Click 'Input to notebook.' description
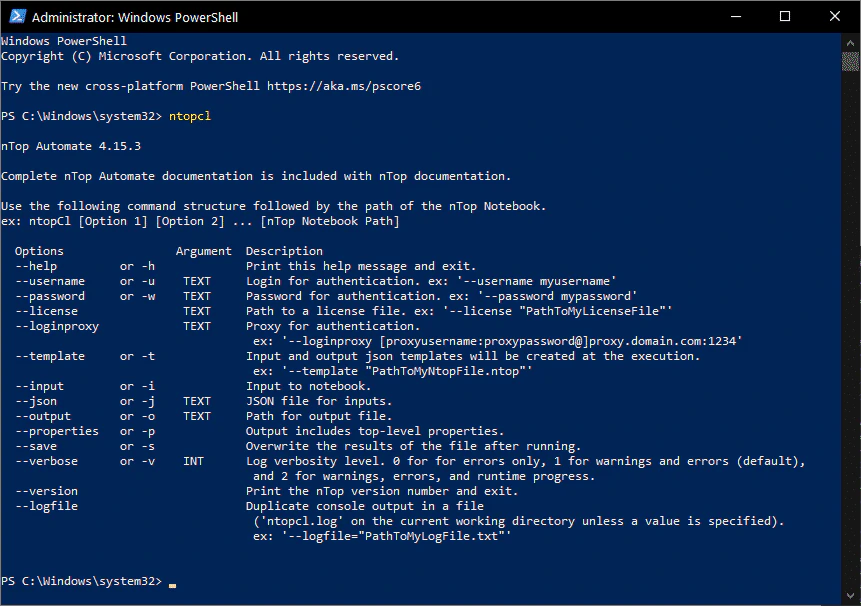This screenshot has width=861, height=606. (309, 386)
